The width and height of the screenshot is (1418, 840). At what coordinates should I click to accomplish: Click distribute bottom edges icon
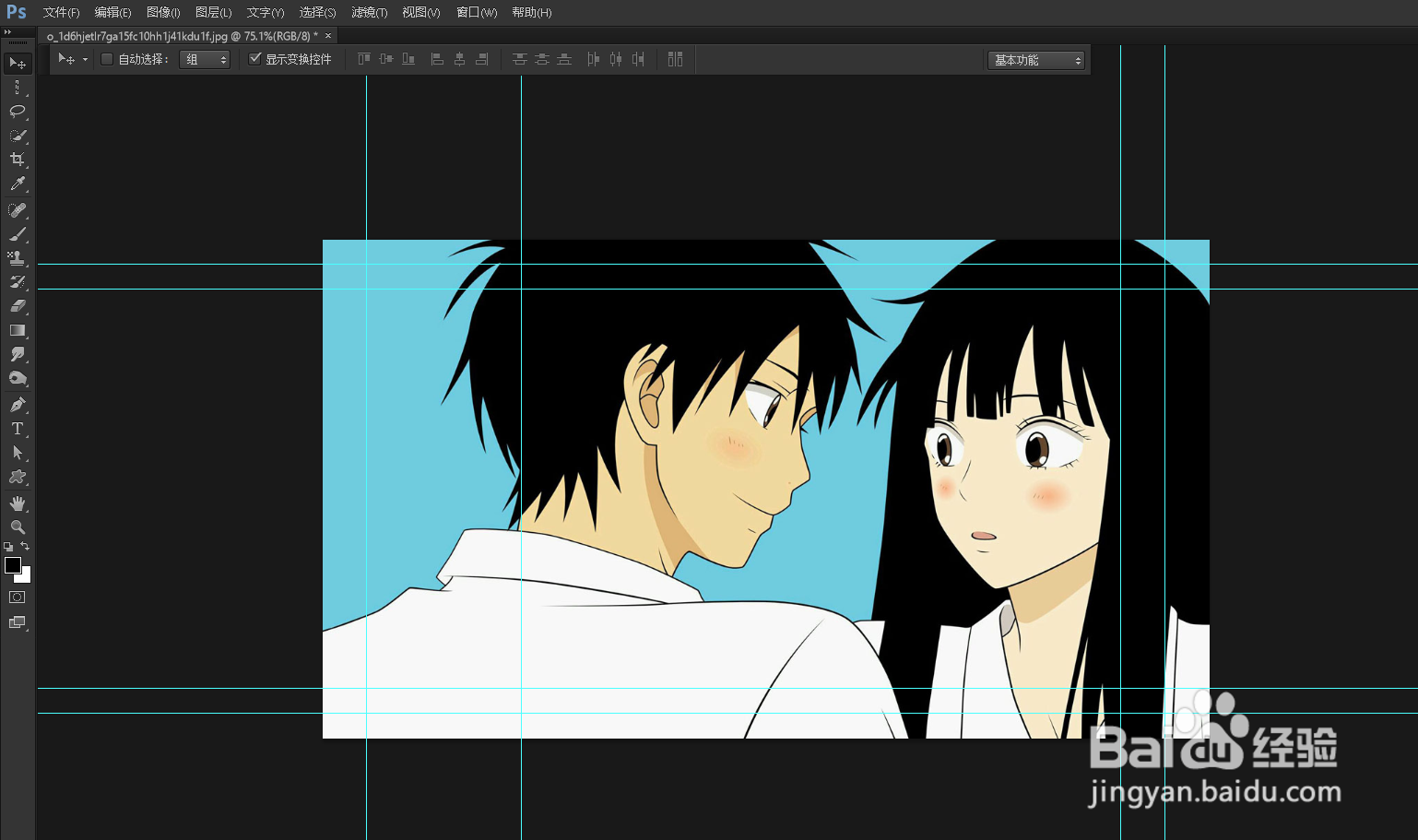pyautogui.click(x=564, y=59)
